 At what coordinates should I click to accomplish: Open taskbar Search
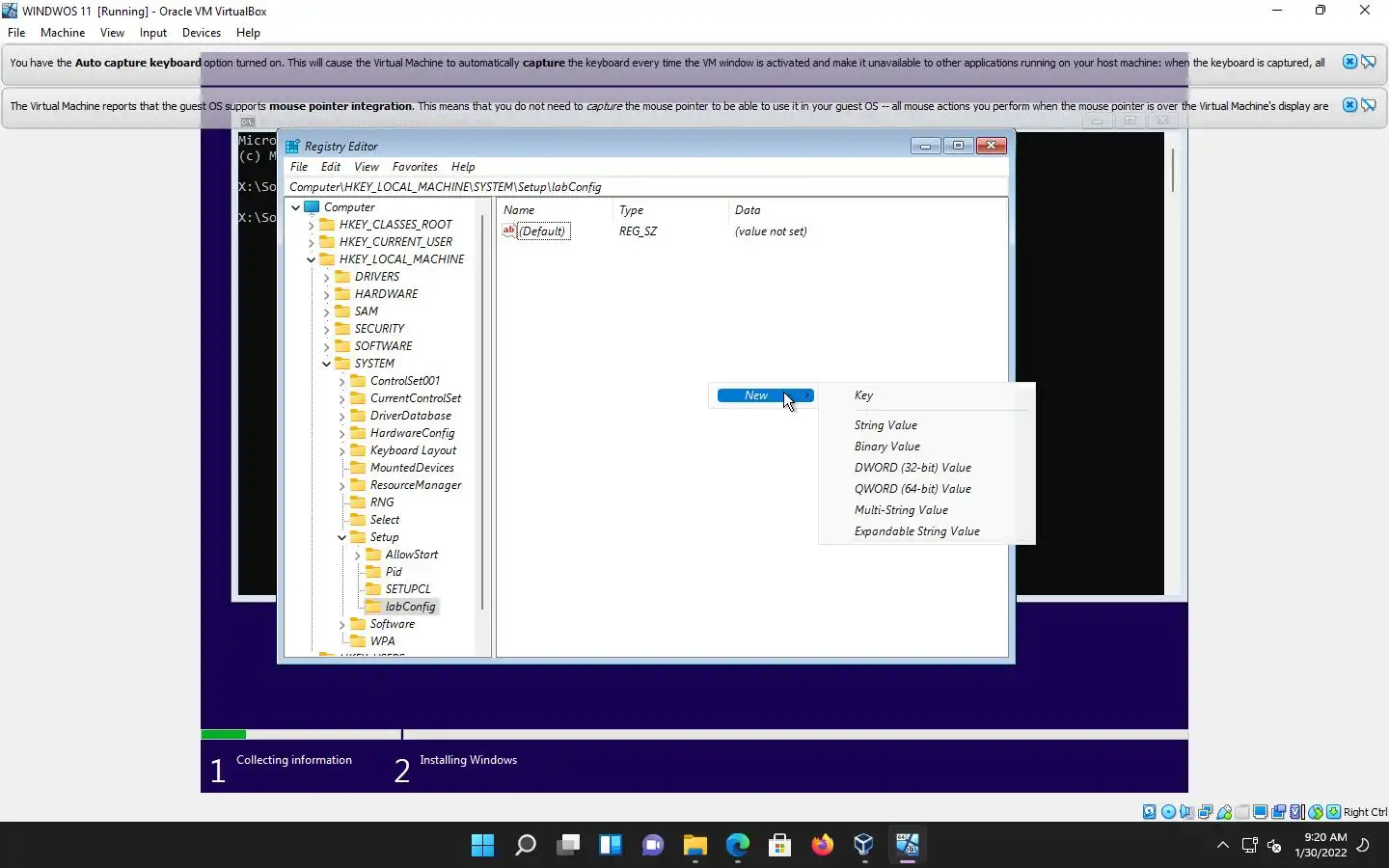pyautogui.click(x=526, y=846)
